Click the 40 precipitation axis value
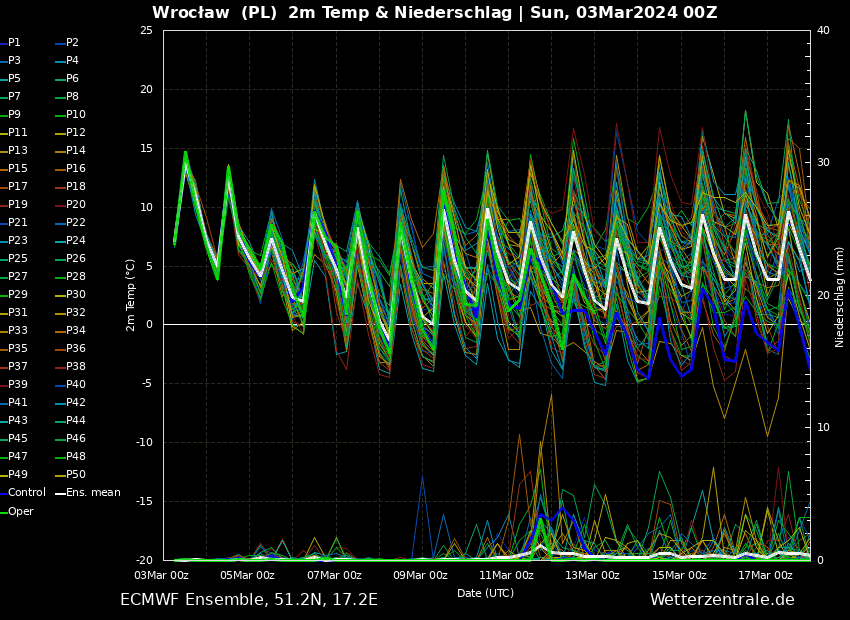850x620 pixels. pyautogui.click(x=823, y=30)
